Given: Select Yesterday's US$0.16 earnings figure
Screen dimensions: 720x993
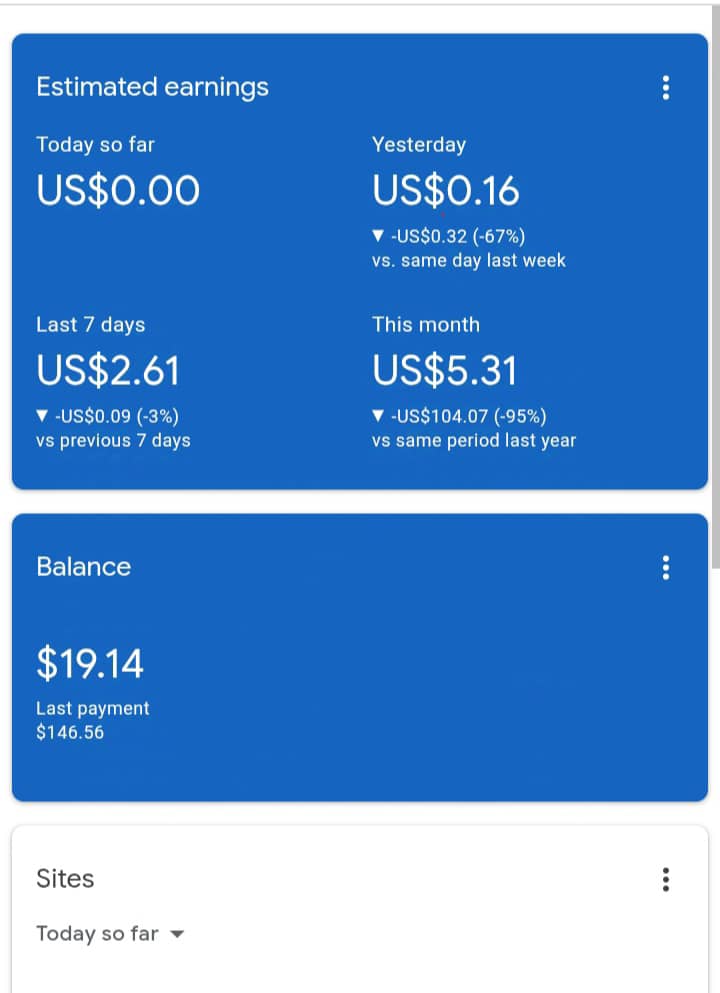Looking at the screenshot, I should pyautogui.click(x=446, y=190).
